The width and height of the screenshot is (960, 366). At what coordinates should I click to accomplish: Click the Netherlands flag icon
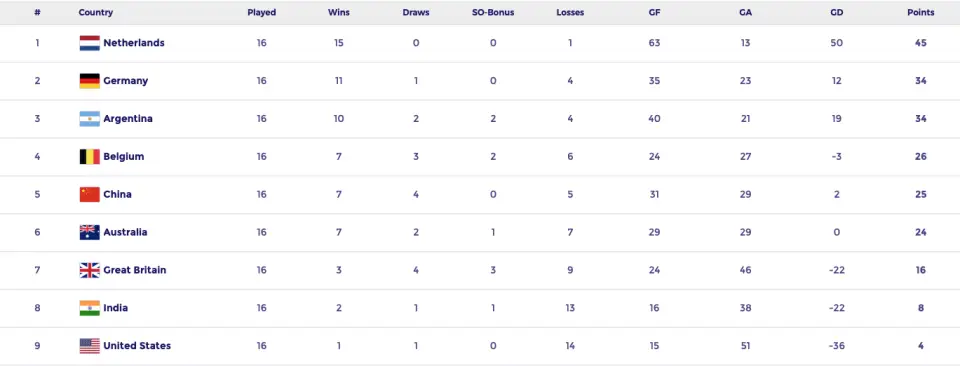[x=89, y=43]
